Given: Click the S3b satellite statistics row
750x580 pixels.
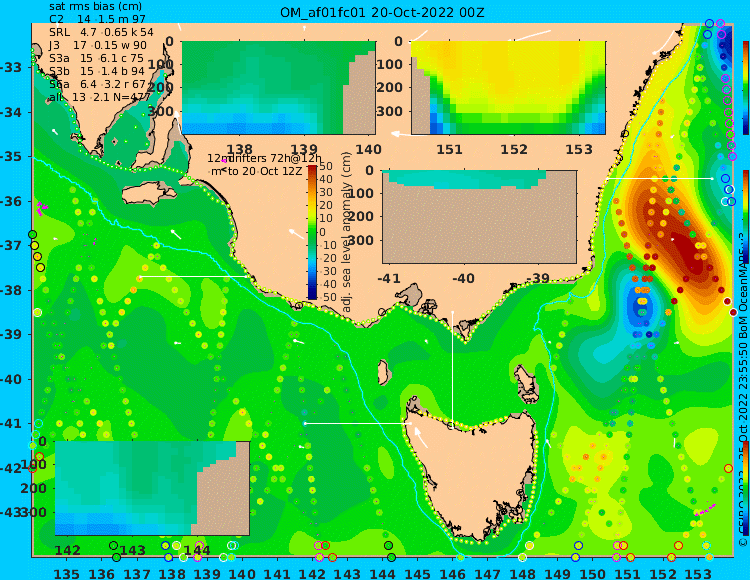Looking at the screenshot, I should 97,71.
